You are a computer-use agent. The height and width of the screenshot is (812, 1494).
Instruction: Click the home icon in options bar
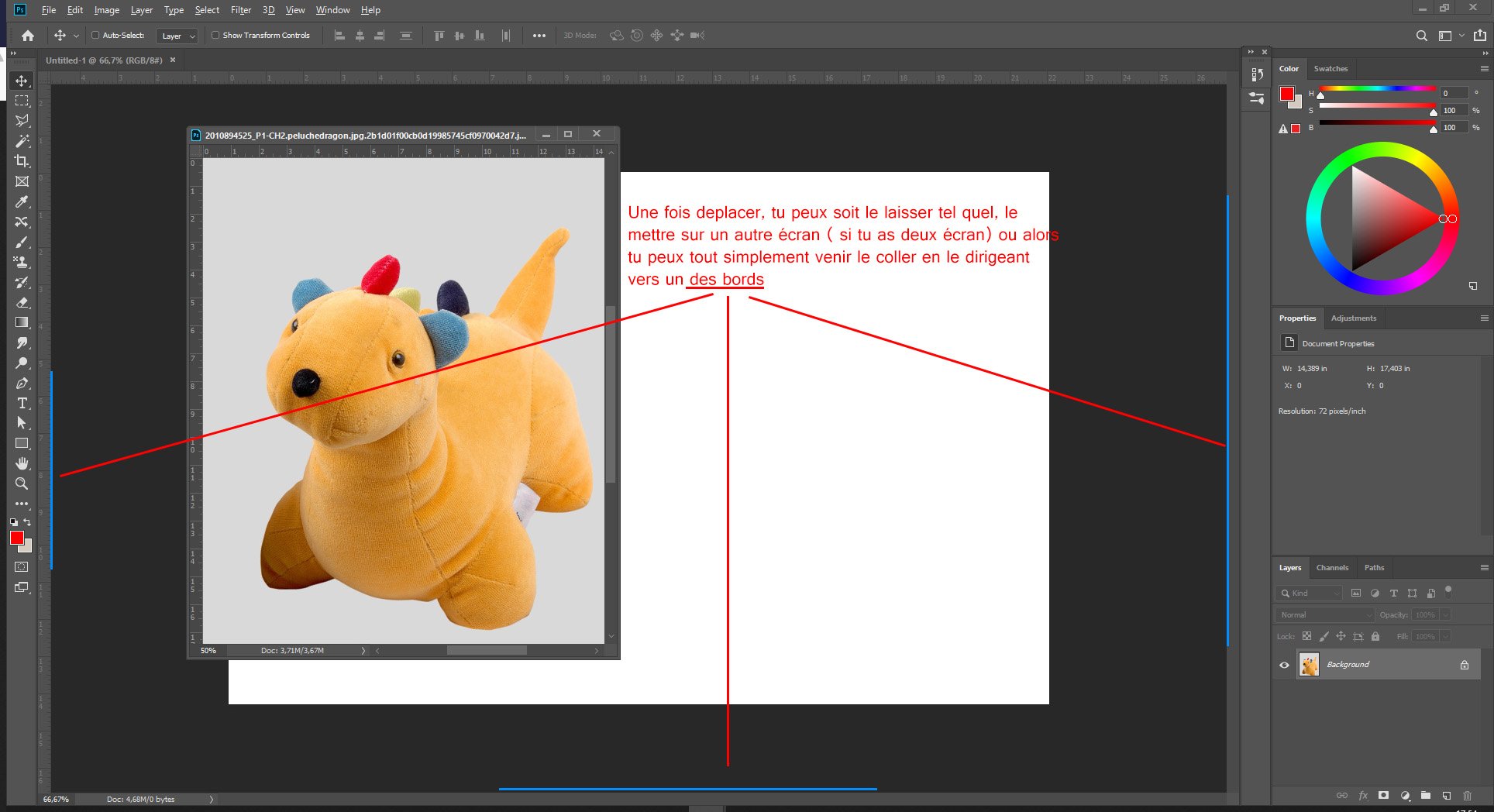(28, 36)
